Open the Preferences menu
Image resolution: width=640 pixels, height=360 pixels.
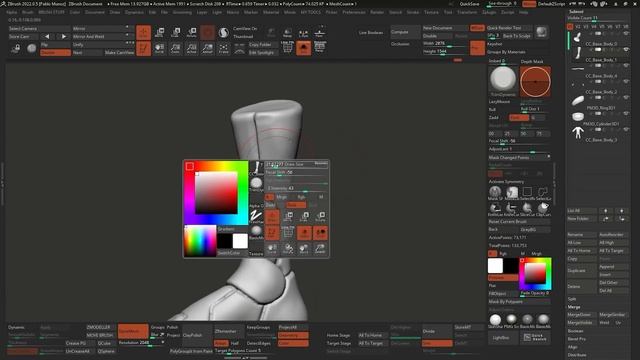coord(354,12)
